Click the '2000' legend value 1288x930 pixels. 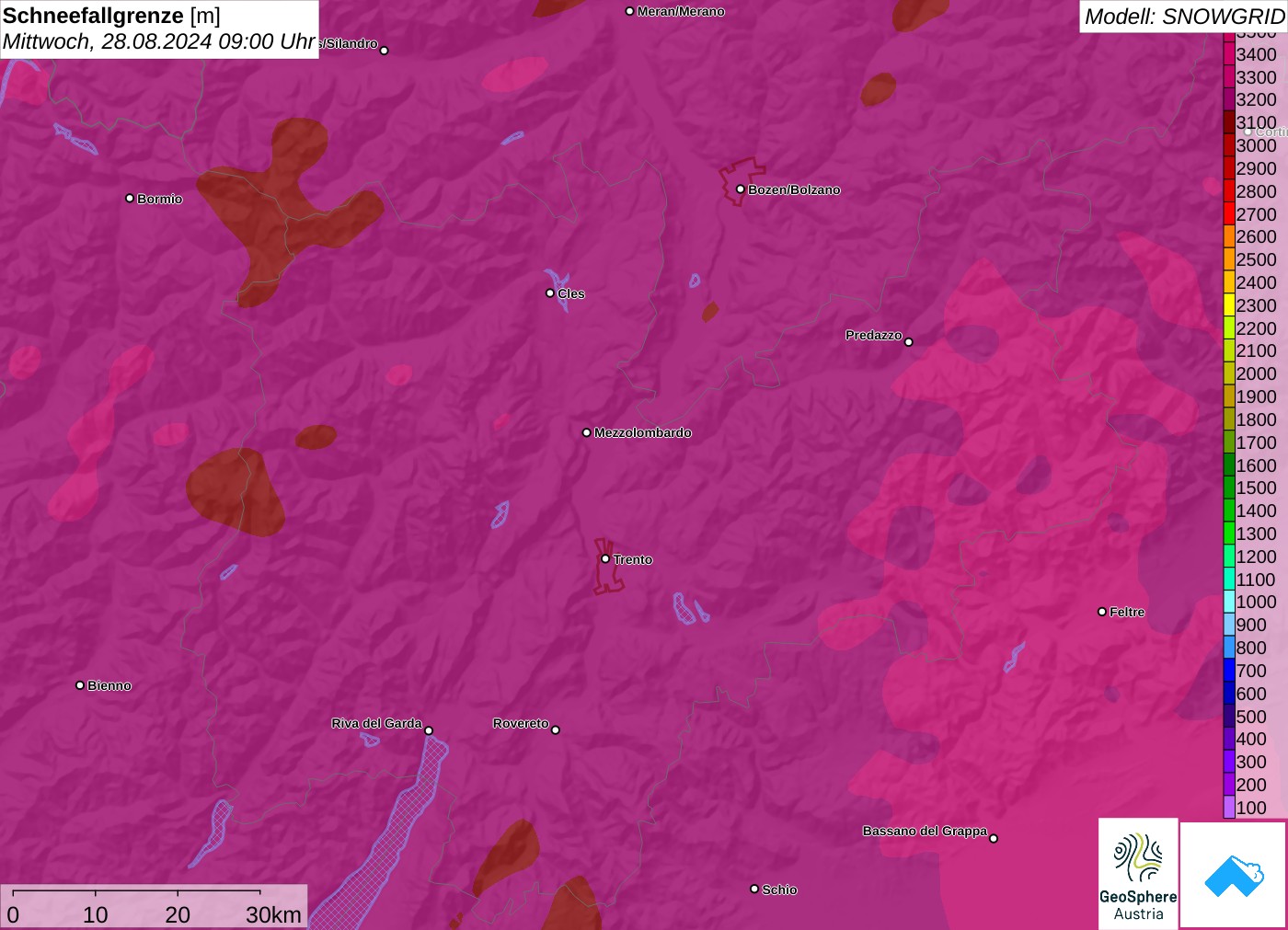point(1257,373)
